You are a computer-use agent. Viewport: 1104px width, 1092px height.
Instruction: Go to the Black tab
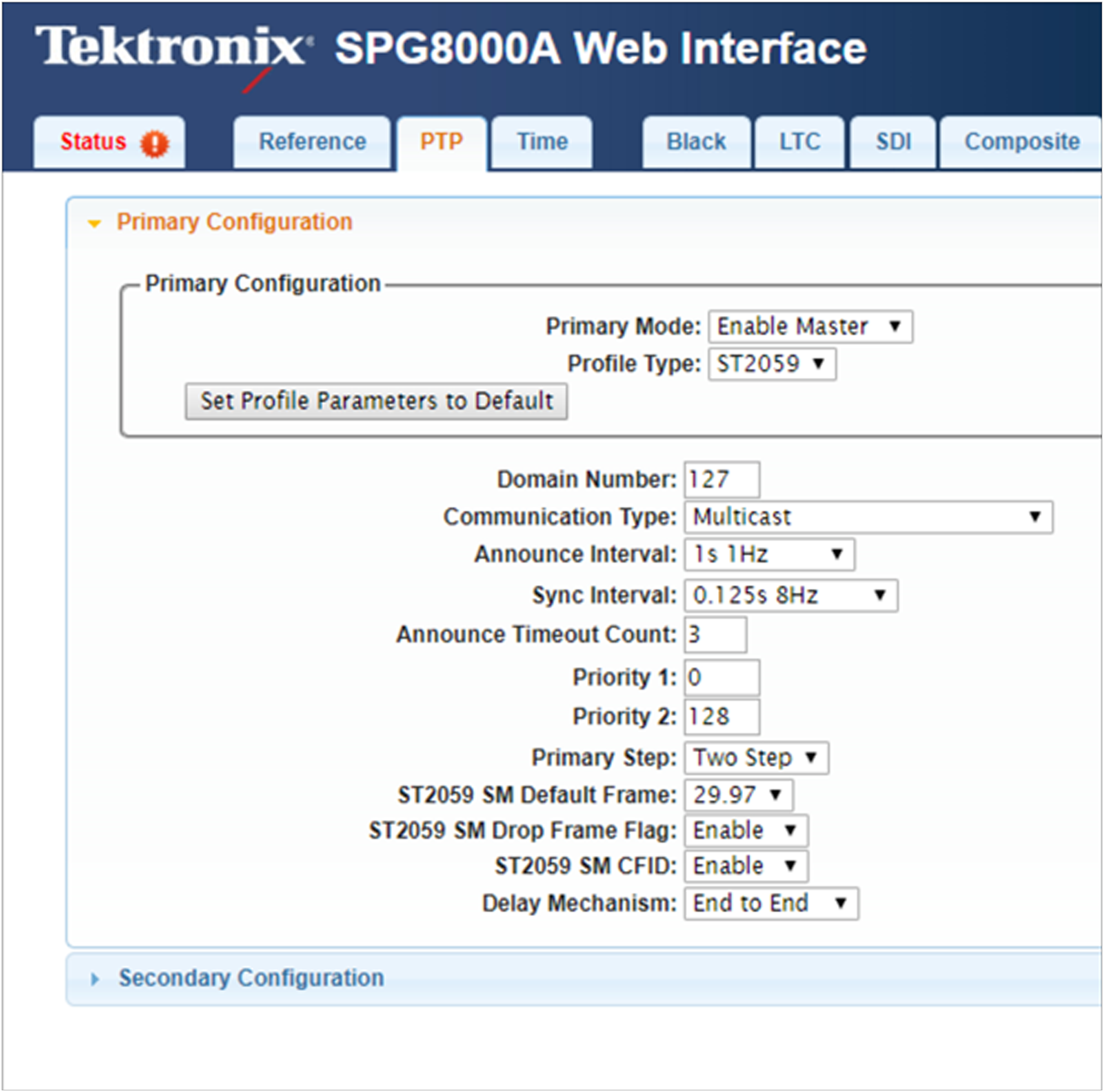[x=696, y=142]
